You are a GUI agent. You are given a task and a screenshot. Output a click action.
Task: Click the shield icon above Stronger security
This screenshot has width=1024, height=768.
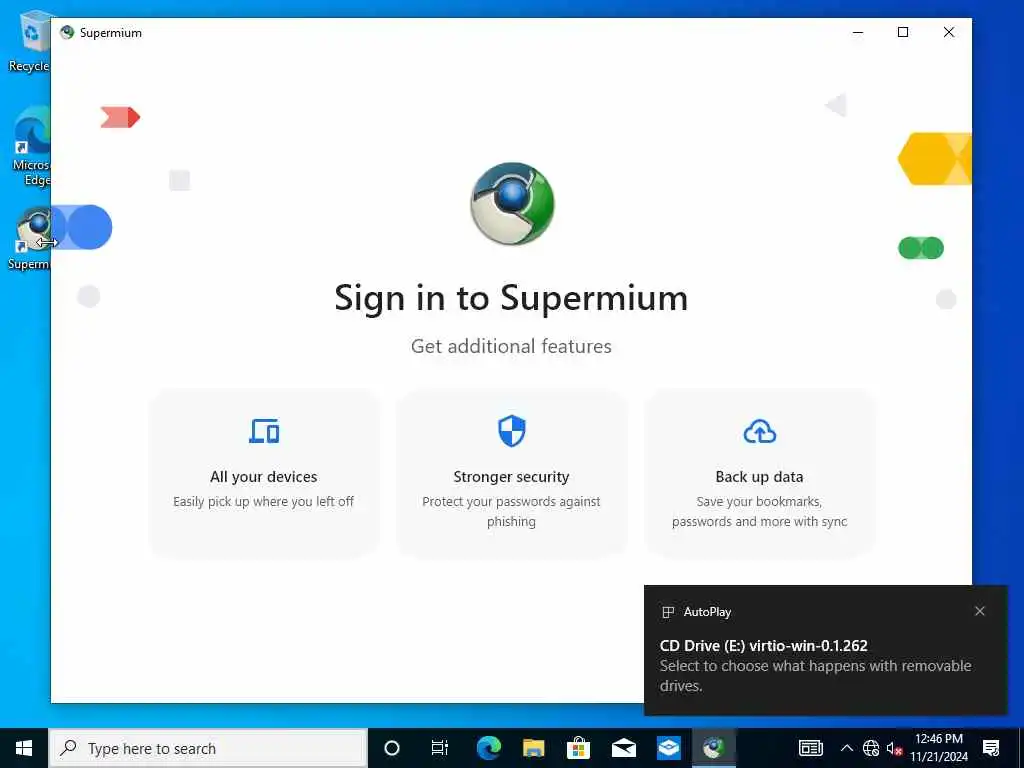511,431
